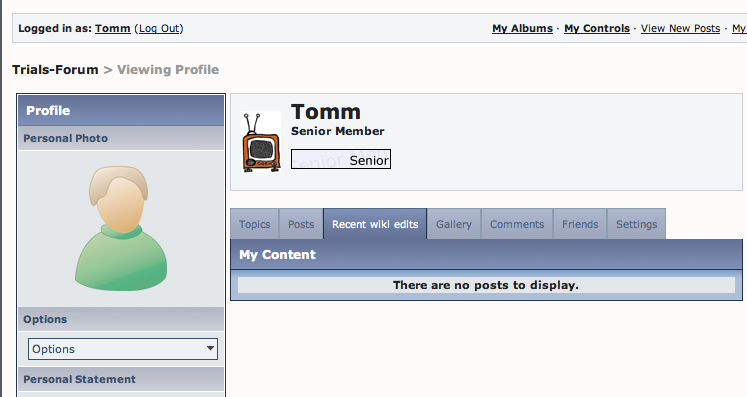
Task: Open the My Controls link
Action: pyautogui.click(x=597, y=29)
